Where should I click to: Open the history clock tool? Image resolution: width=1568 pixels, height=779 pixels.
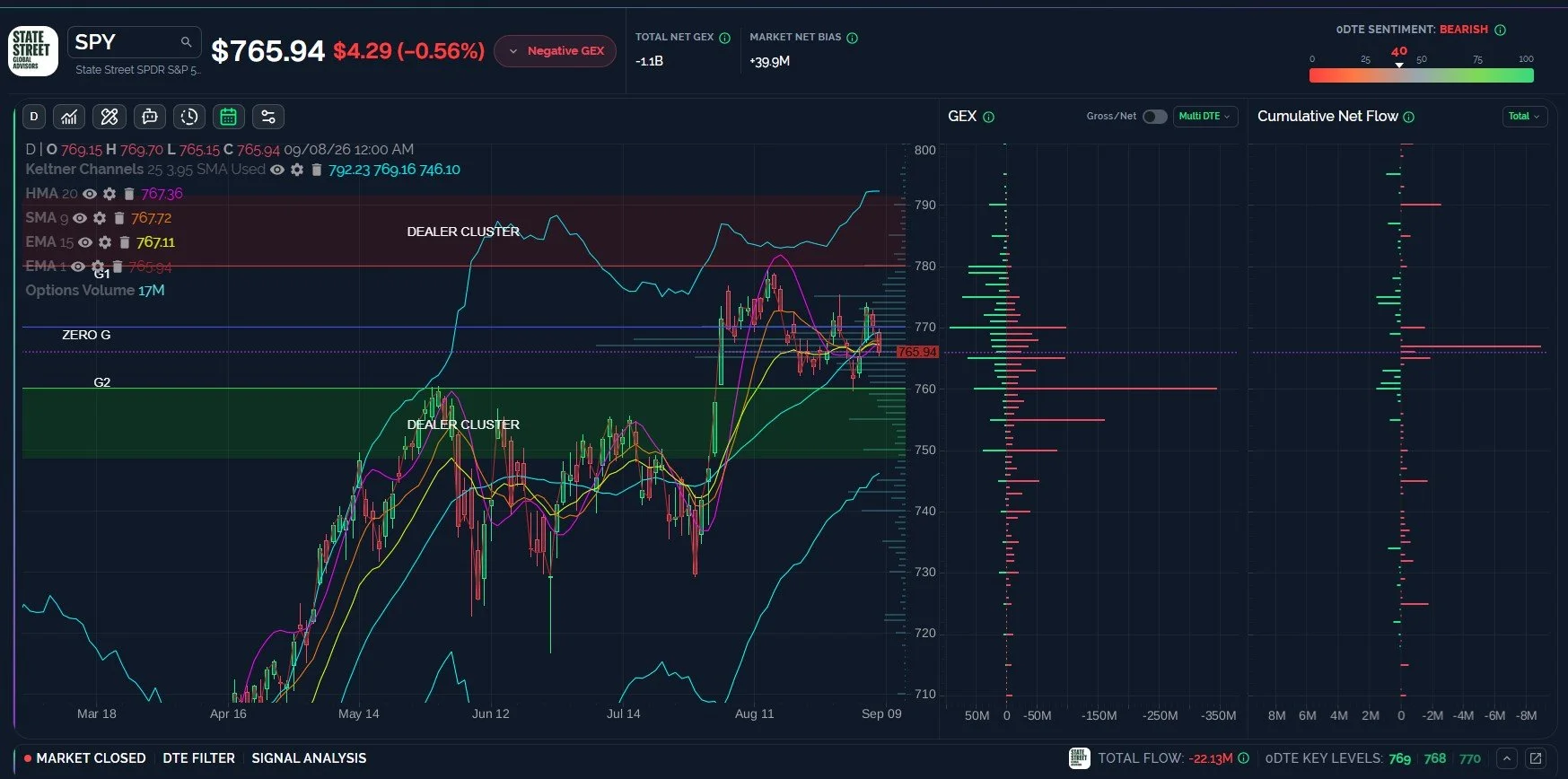(x=189, y=117)
